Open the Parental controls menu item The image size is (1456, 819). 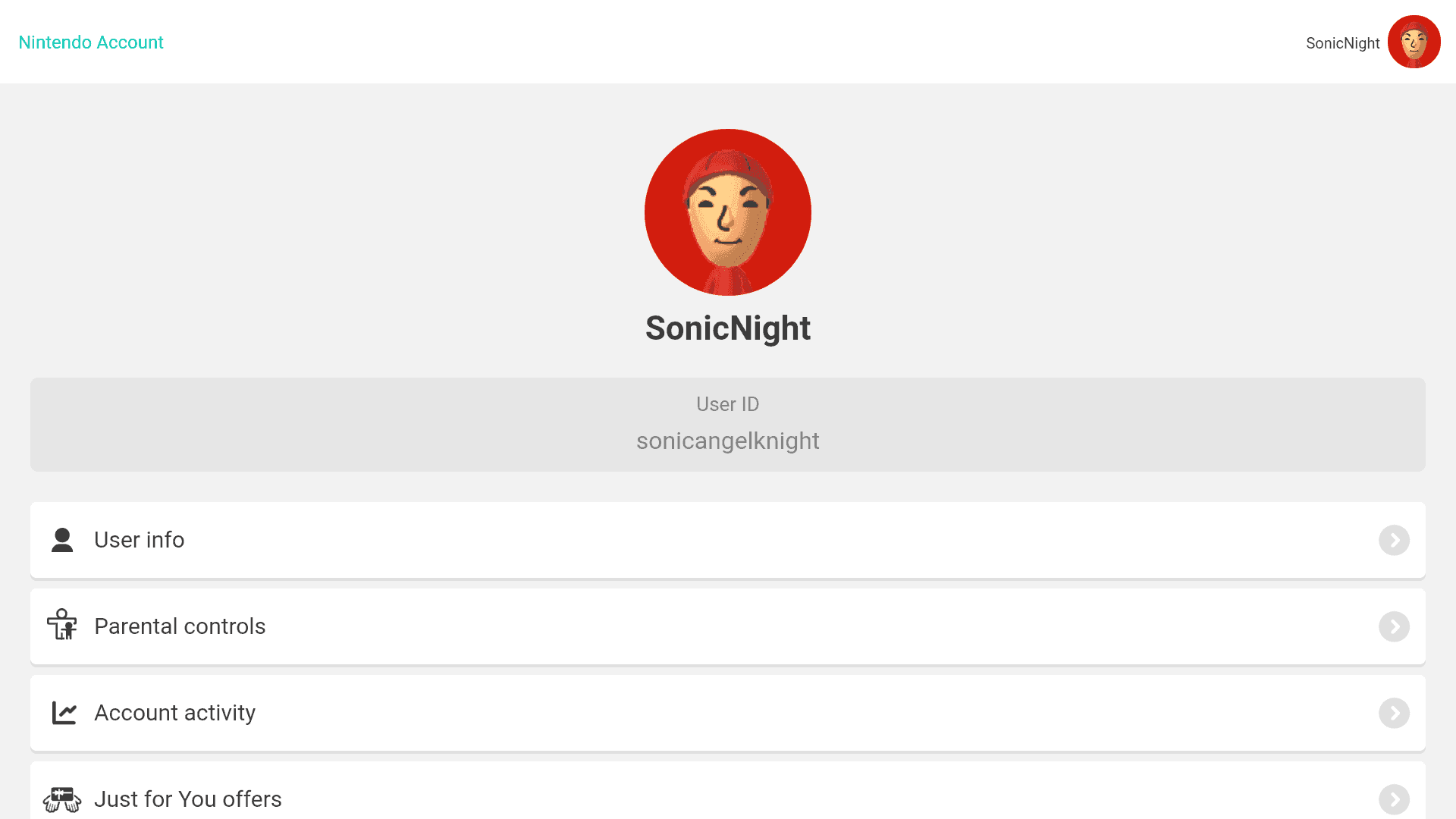point(728,626)
